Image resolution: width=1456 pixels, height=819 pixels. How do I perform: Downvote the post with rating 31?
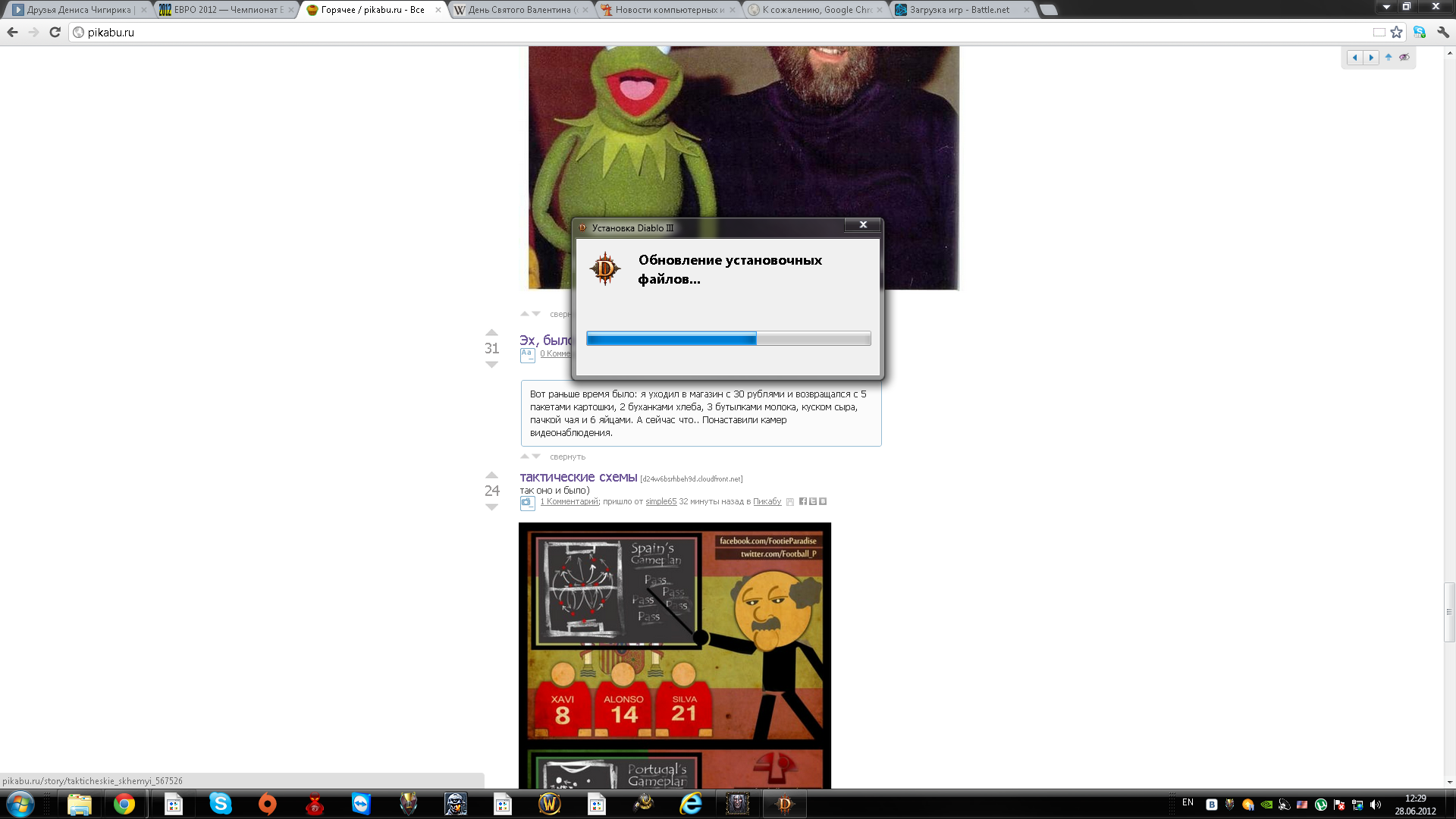click(491, 365)
